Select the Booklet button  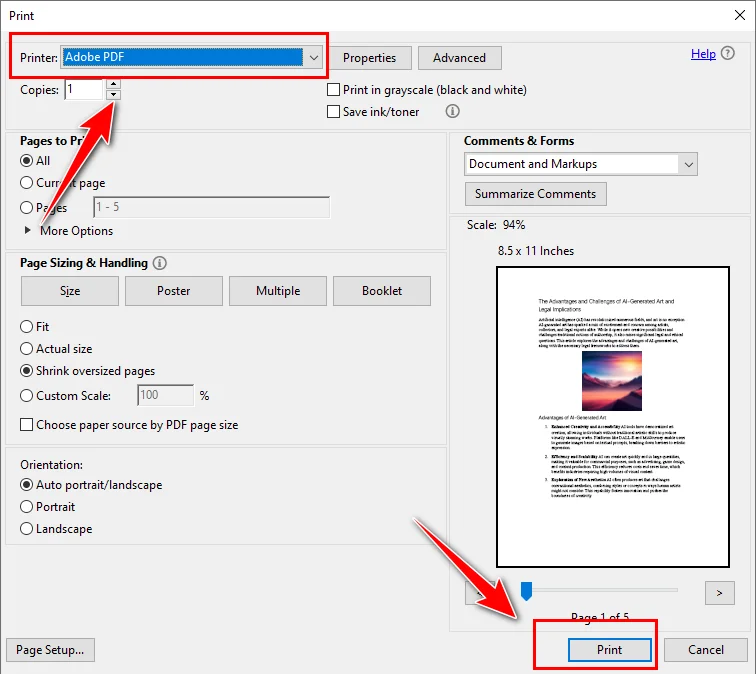382,291
